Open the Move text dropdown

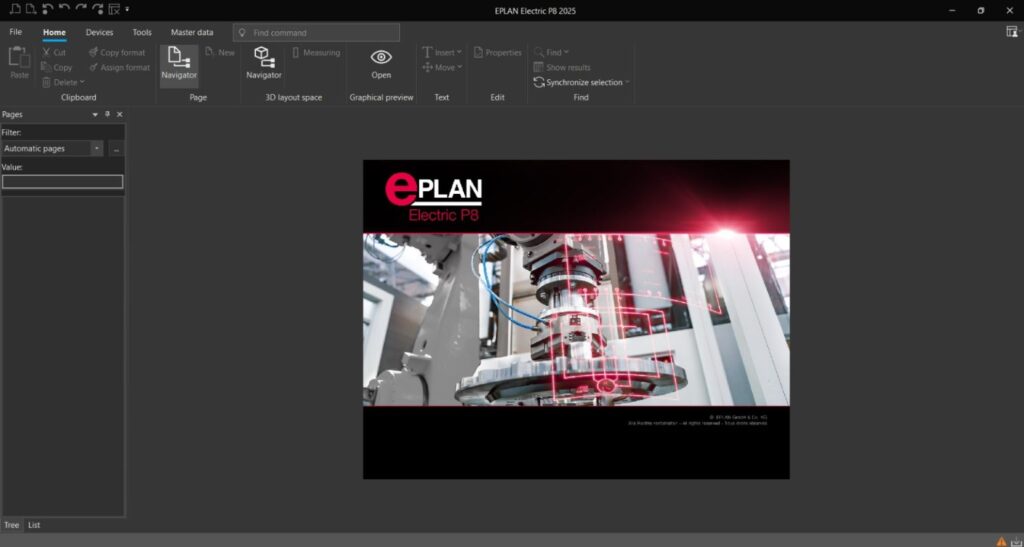click(442, 67)
